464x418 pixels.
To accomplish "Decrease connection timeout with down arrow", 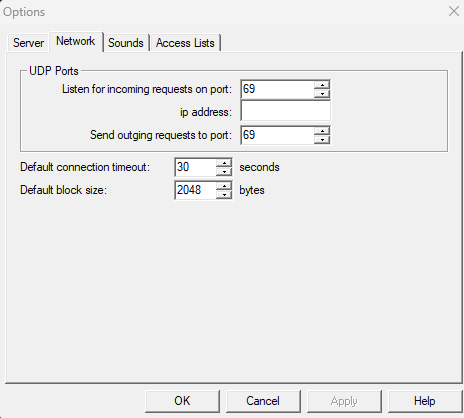I will click(x=224, y=172).
